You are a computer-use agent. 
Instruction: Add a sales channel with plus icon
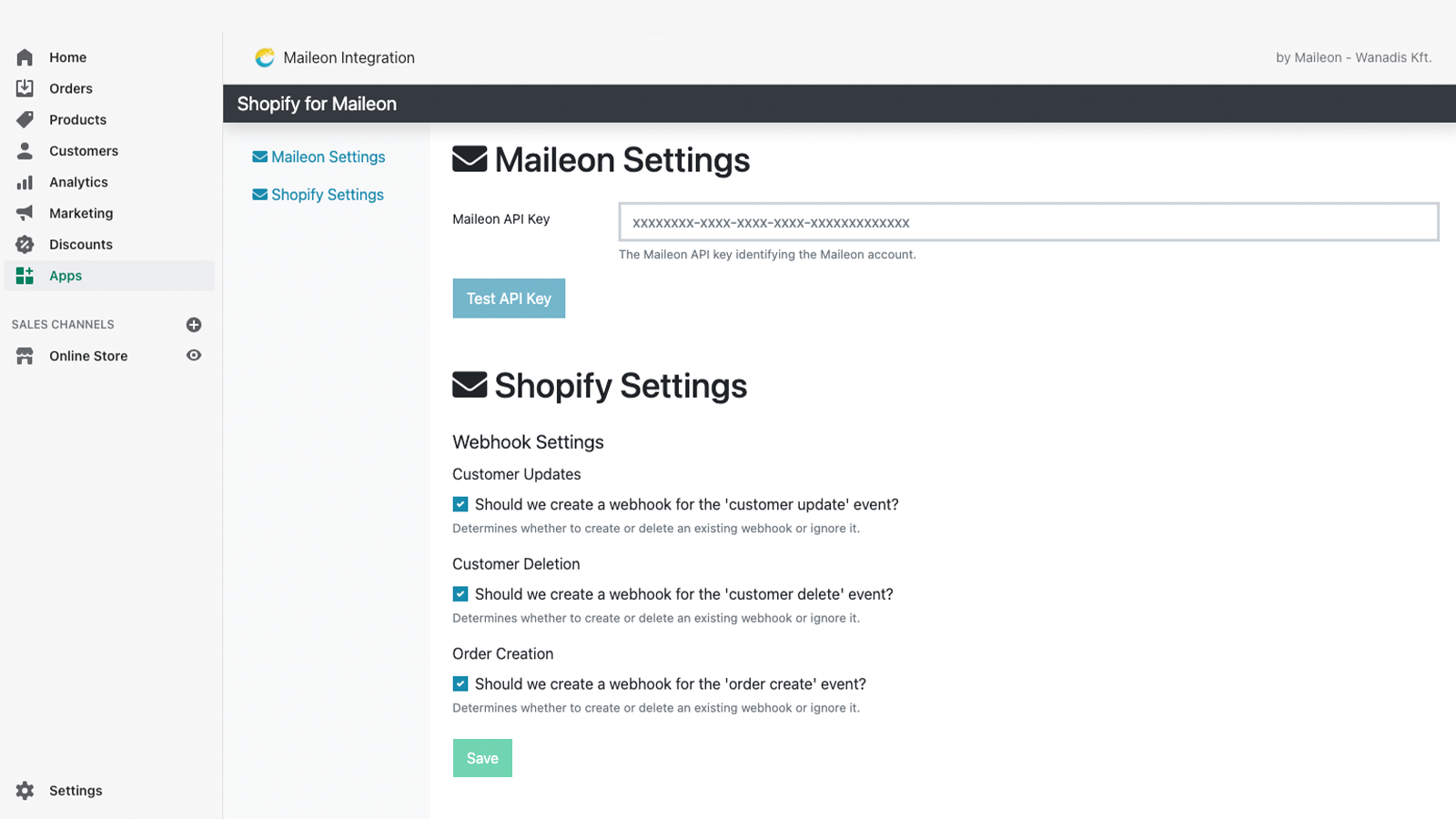194,325
